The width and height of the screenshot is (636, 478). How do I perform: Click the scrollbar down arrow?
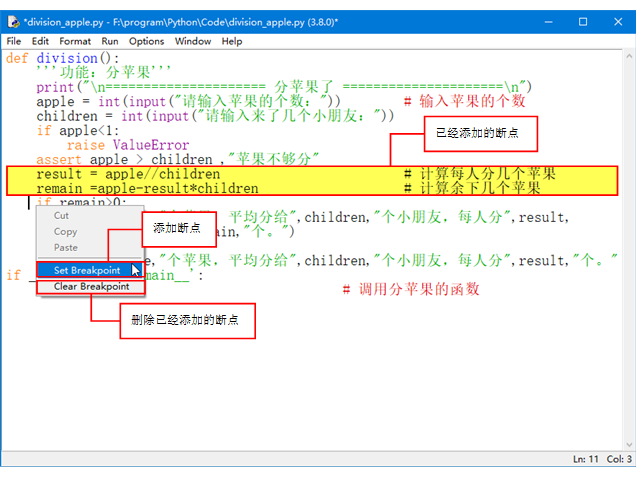coord(629,445)
